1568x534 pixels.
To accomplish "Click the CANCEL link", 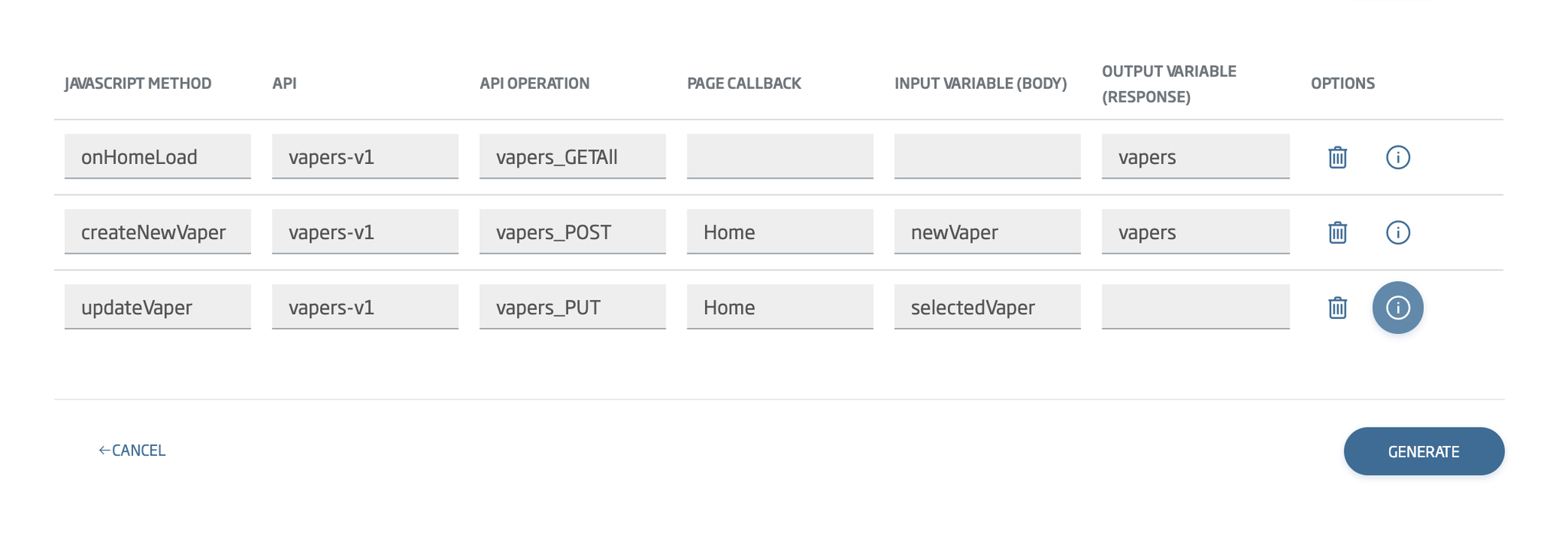I will (132, 450).
